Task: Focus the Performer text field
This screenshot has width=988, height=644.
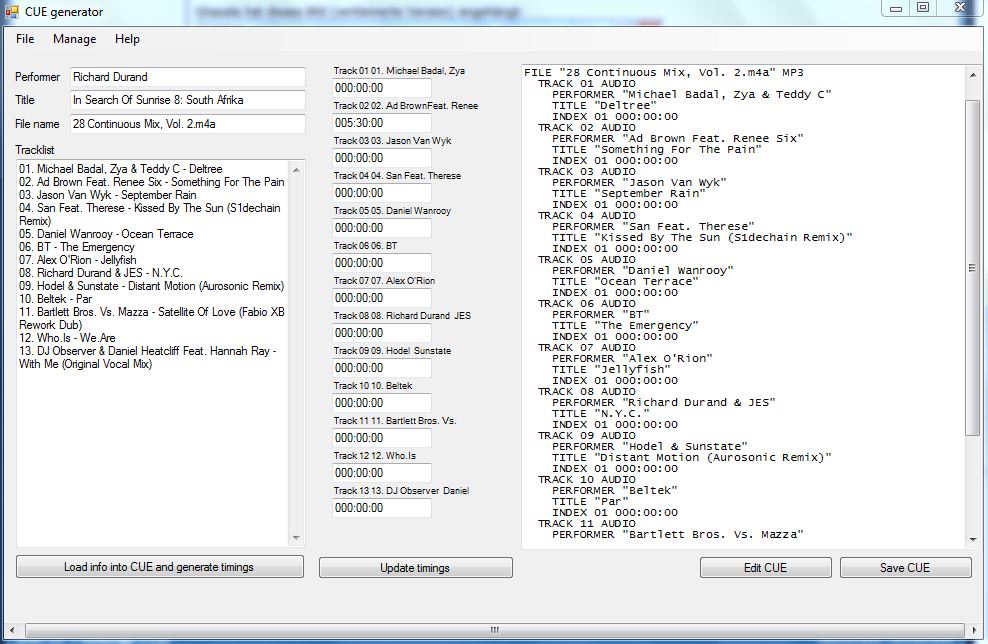Action: [187, 77]
